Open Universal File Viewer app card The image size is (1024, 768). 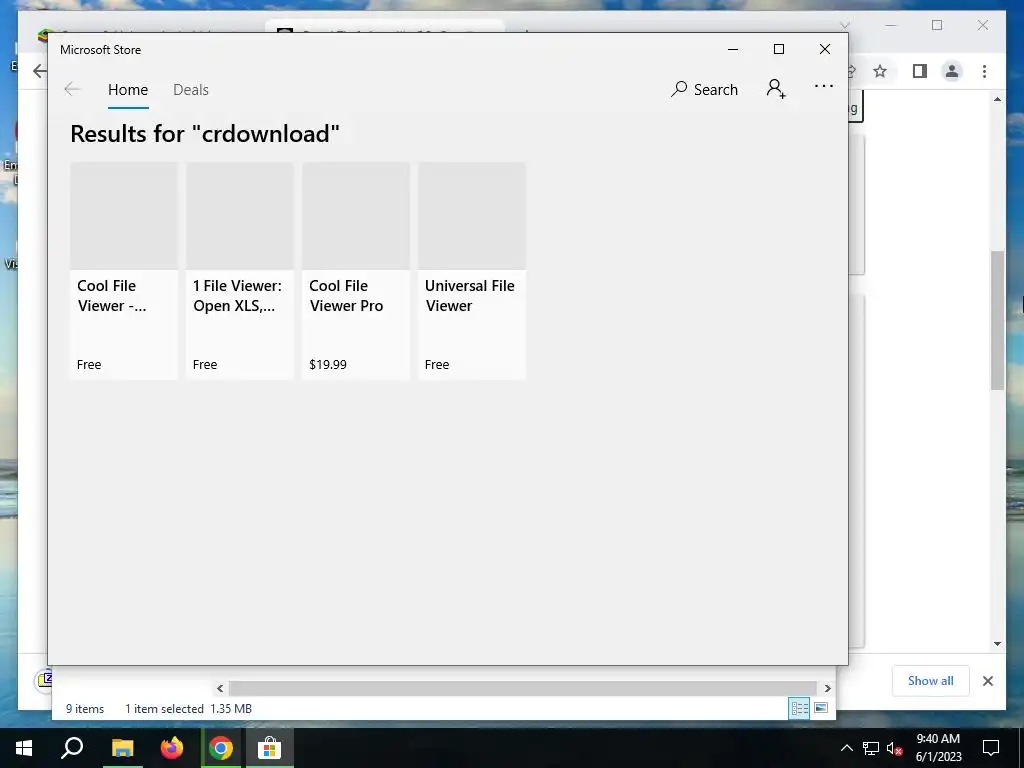coord(472,270)
